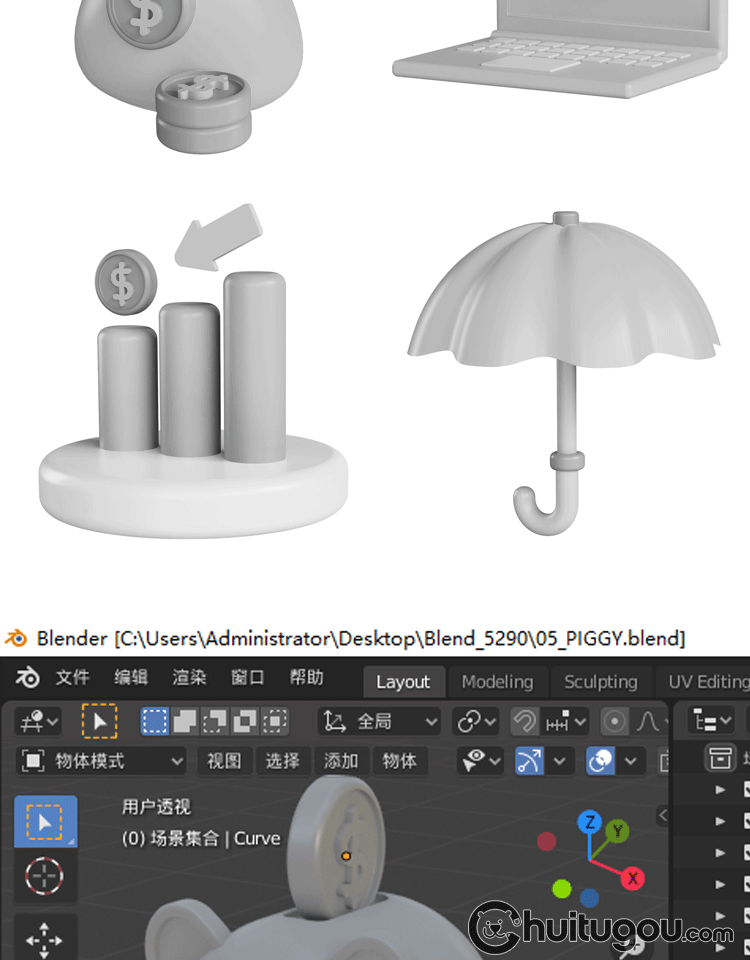The width and height of the screenshot is (750, 960).
Task: Choose the subtract selection mode icon
Action: (x=214, y=721)
